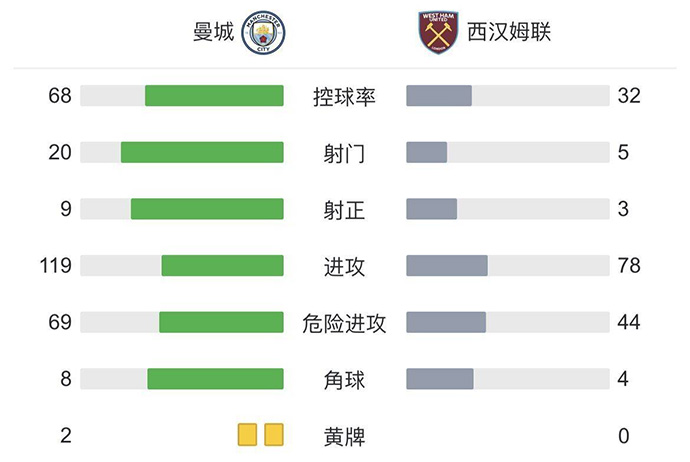Viewport: 690px width, 462px height.
Task: Click West Ham's 78 attacks value
Action: (629, 266)
